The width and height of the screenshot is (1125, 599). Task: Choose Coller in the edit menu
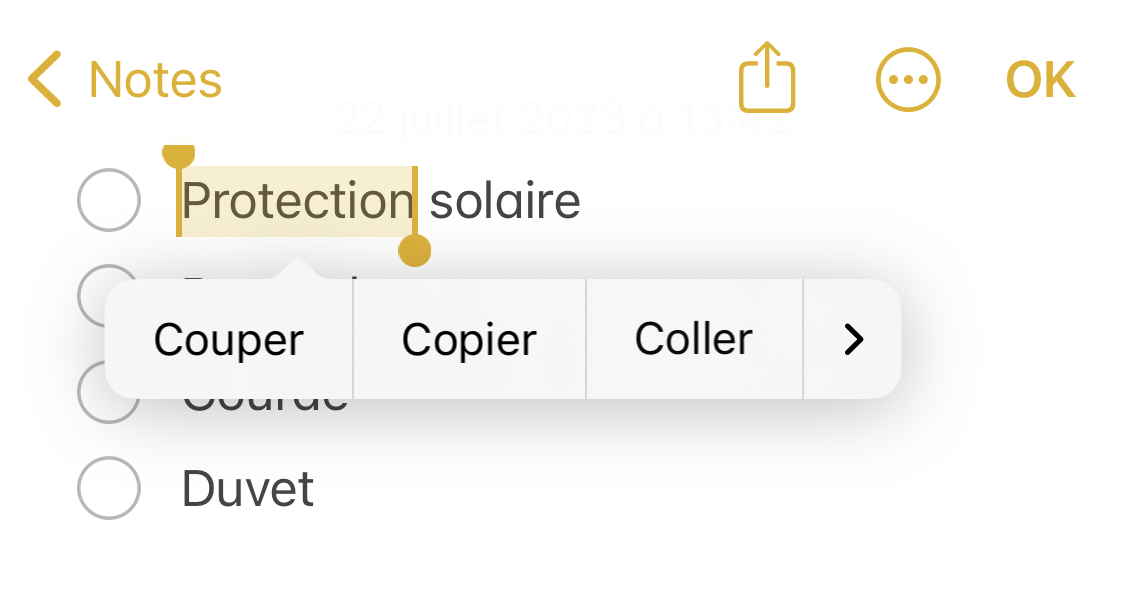click(693, 340)
